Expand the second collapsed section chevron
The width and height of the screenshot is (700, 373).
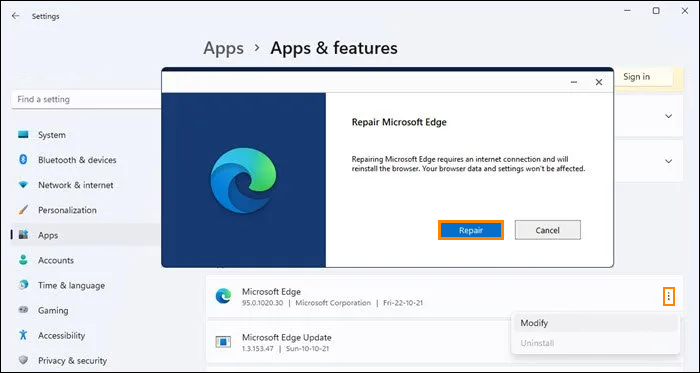(668, 161)
